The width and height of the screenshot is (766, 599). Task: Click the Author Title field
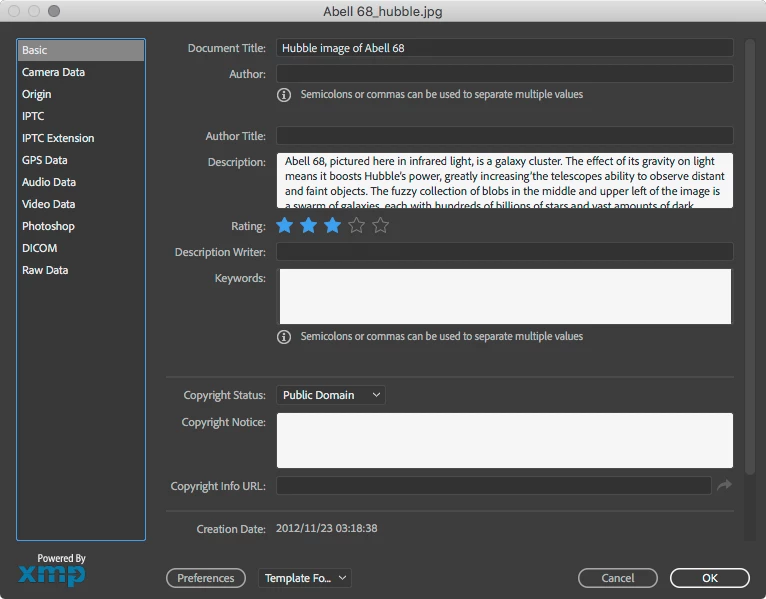click(505, 136)
